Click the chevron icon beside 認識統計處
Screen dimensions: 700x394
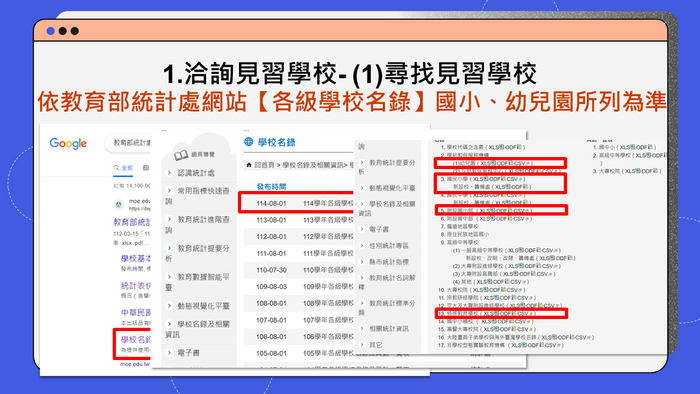coord(169,173)
